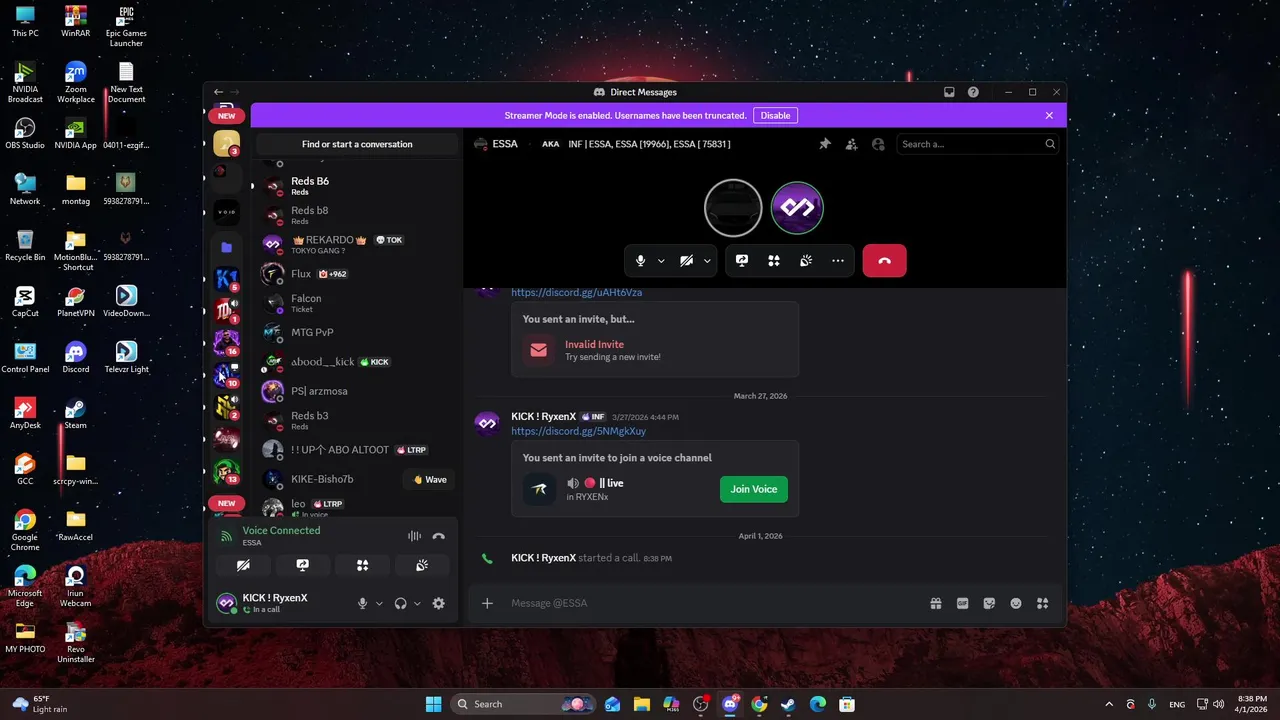The image size is (1280, 720).
Task: Click Wave button next to KIKE-Bisho7b
Action: [x=430, y=479]
